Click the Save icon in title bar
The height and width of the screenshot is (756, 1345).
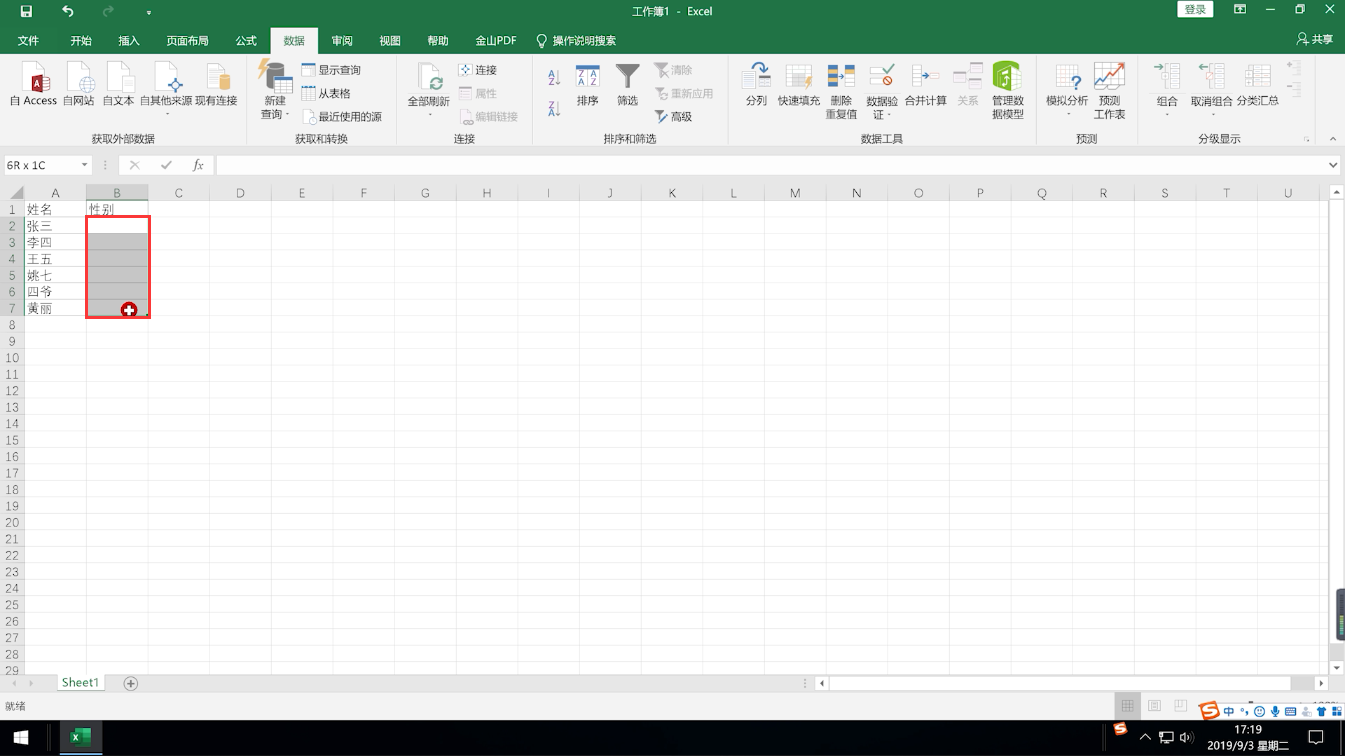(x=26, y=11)
